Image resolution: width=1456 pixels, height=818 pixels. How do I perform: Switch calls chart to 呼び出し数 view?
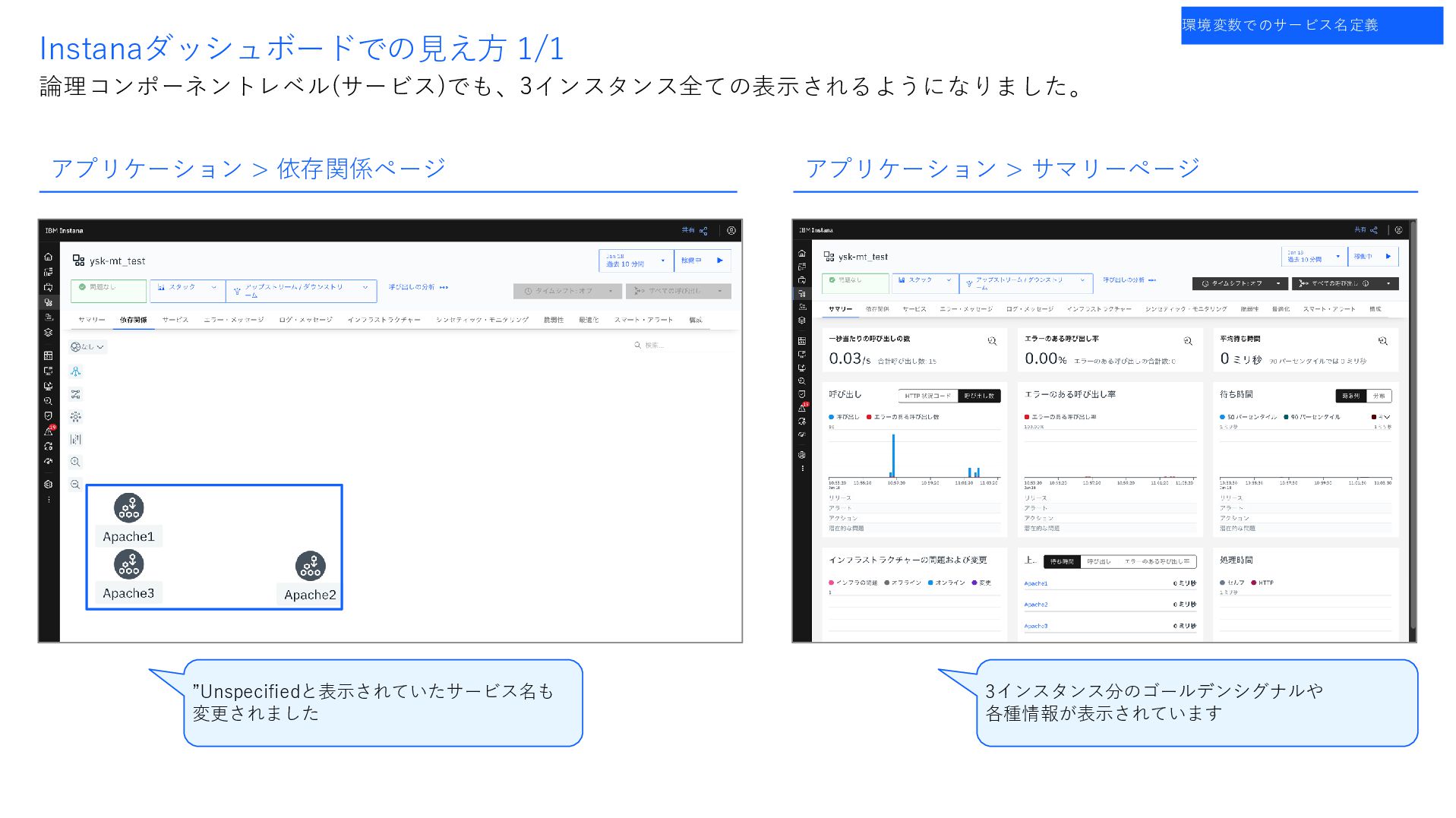(979, 396)
